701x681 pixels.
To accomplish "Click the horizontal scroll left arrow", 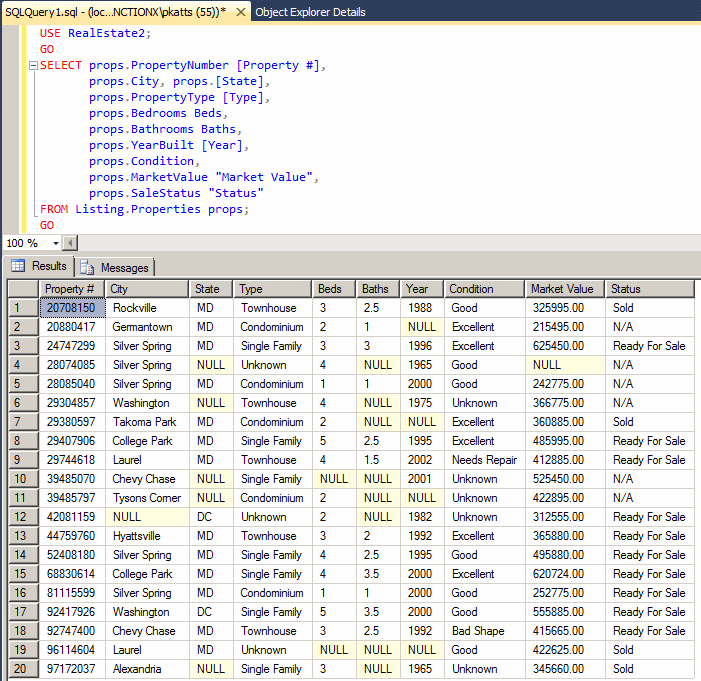I will point(70,243).
